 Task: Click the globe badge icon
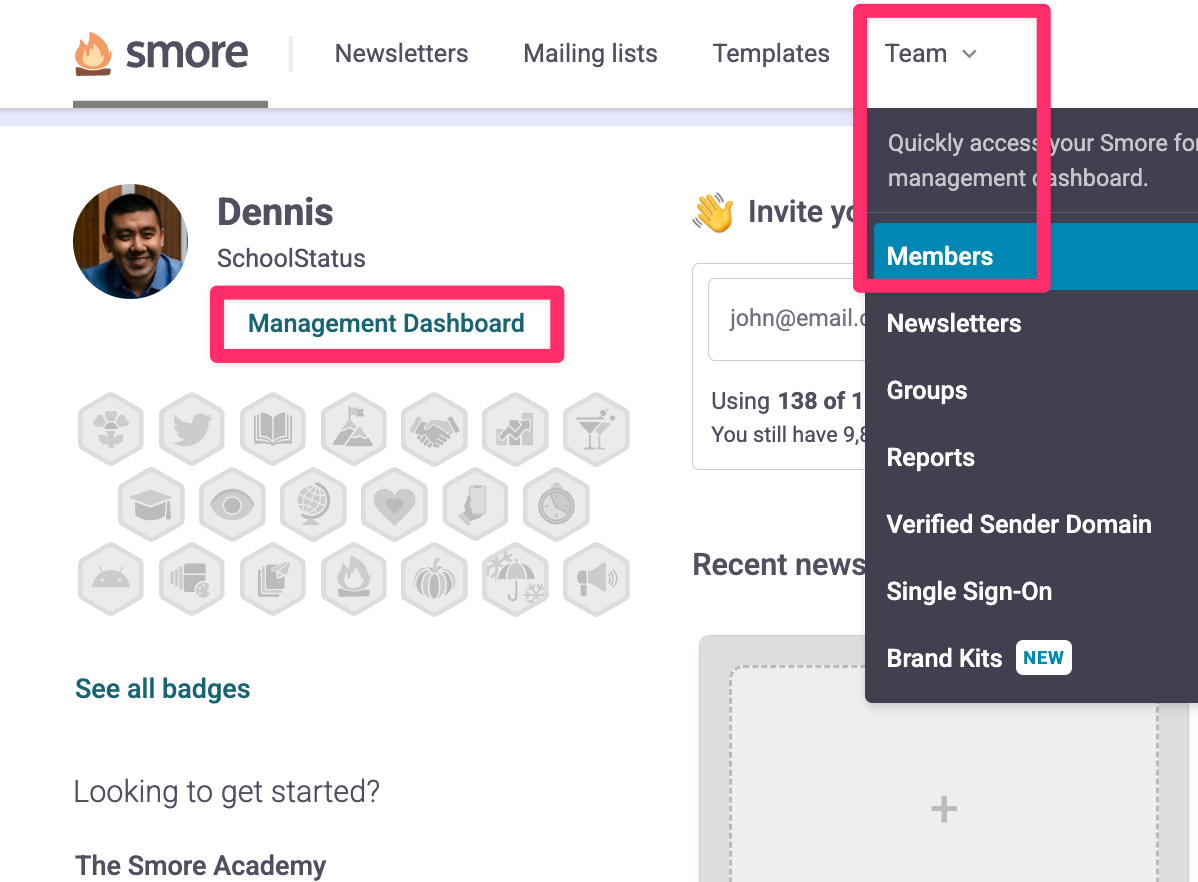click(313, 505)
